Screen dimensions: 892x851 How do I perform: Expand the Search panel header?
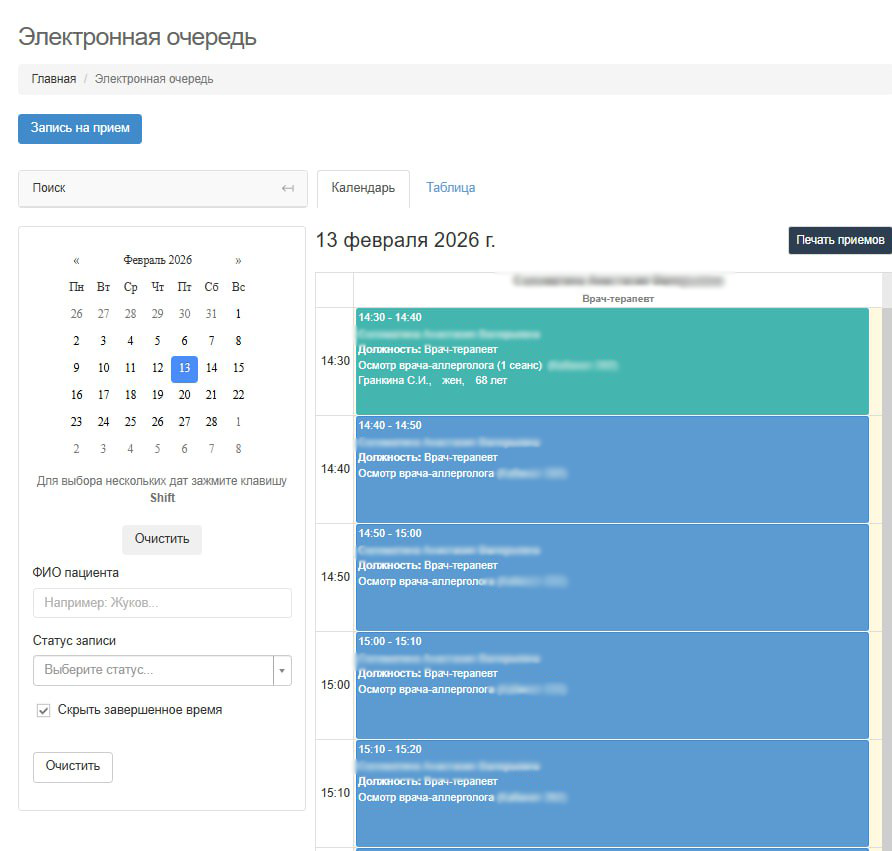pyautogui.click(x=150, y=188)
